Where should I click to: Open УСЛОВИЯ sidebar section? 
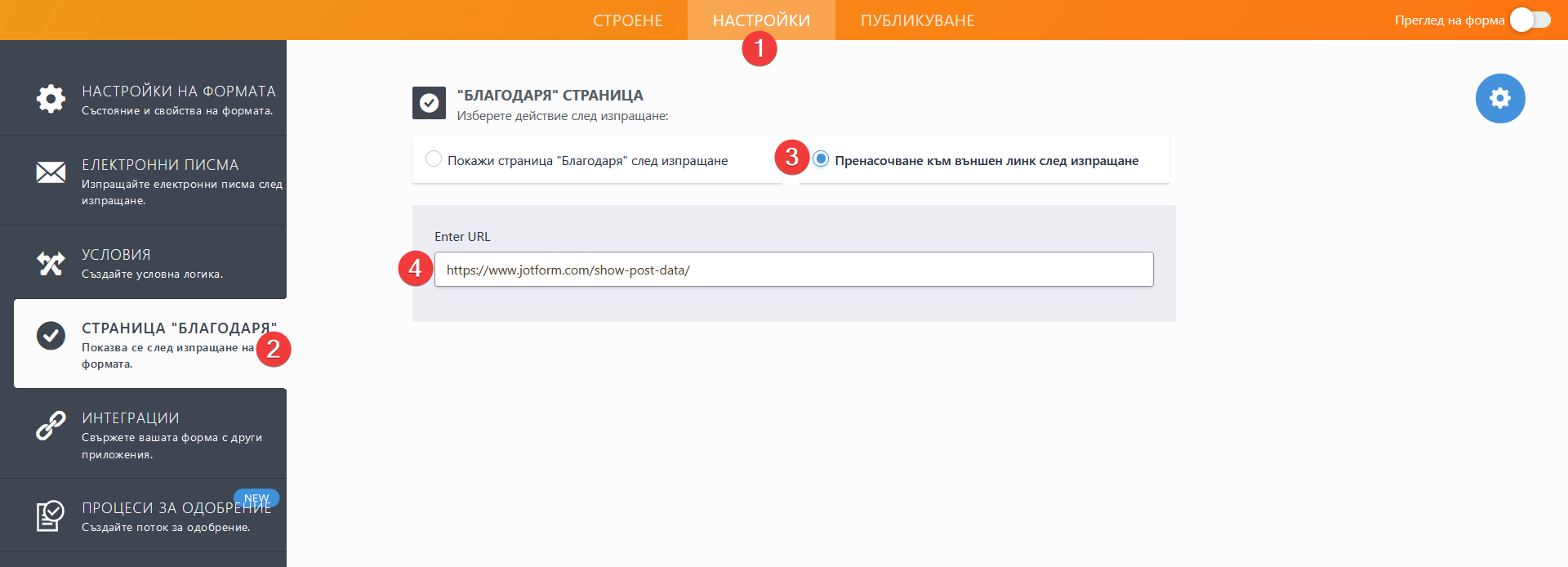click(143, 262)
